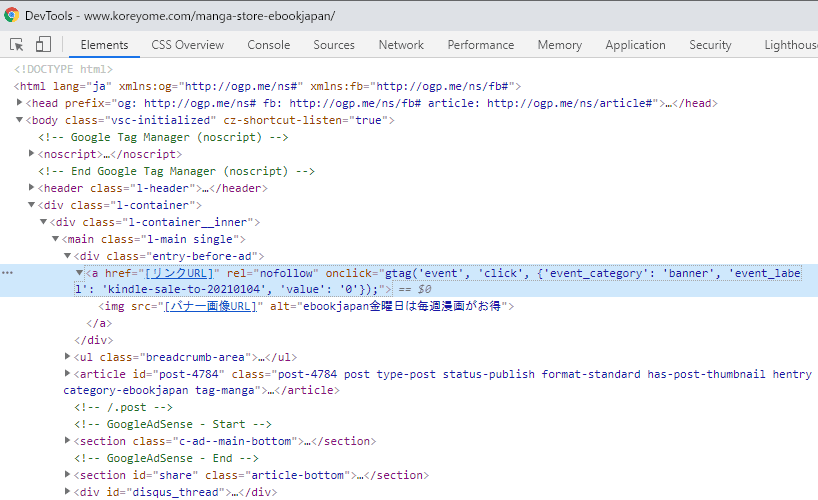Click the vsc-initialized class value
This screenshot has width=818, height=500.
(x=161, y=120)
